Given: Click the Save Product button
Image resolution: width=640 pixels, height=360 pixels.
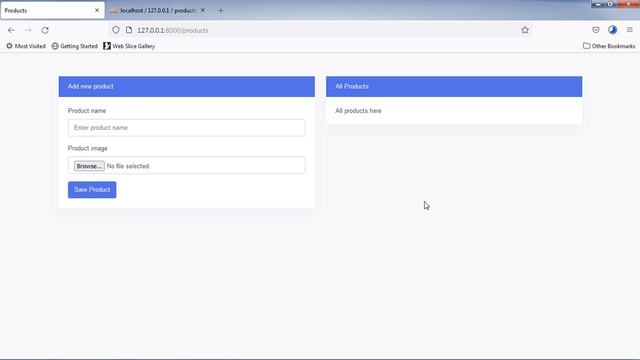Looking at the screenshot, I should (x=92, y=190).
